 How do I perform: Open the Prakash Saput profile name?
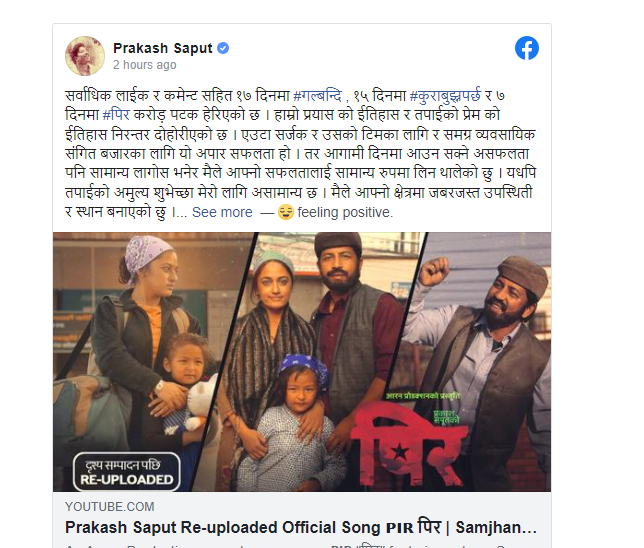point(163,48)
